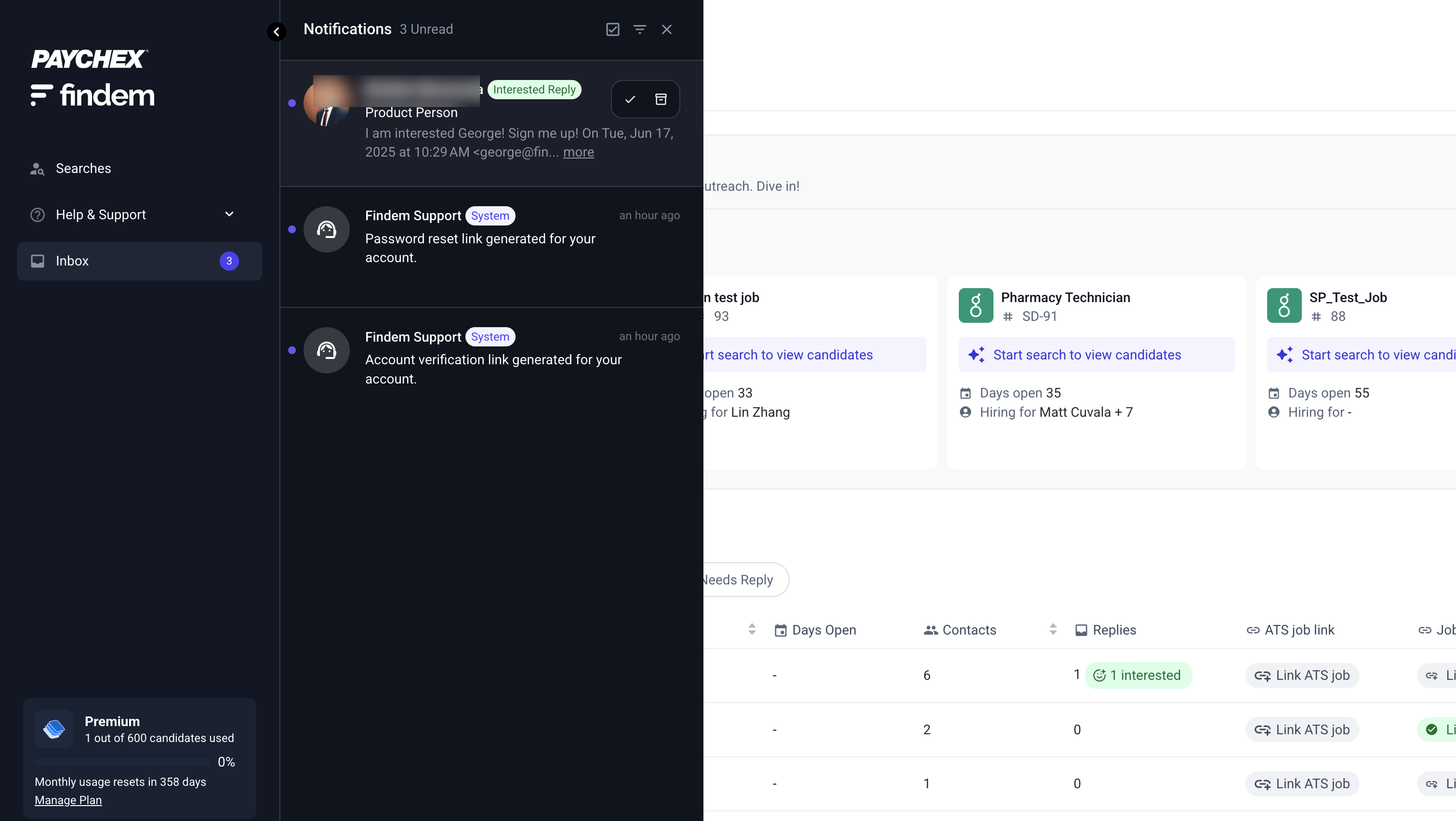Toggle the unread dot on the account verification notification
Image resolution: width=1456 pixels, height=821 pixels.
pyautogui.click(x=291, y=350)
